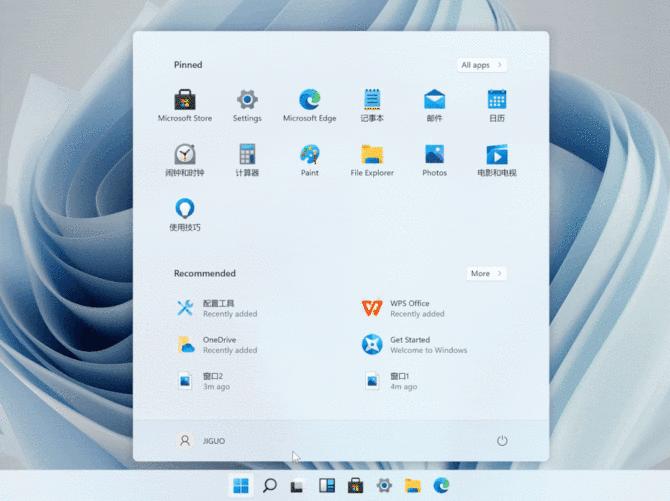Viewport: 670px width, 501px height.
Task: Open recommended WPS Office app
Action: tap(403, 308)
